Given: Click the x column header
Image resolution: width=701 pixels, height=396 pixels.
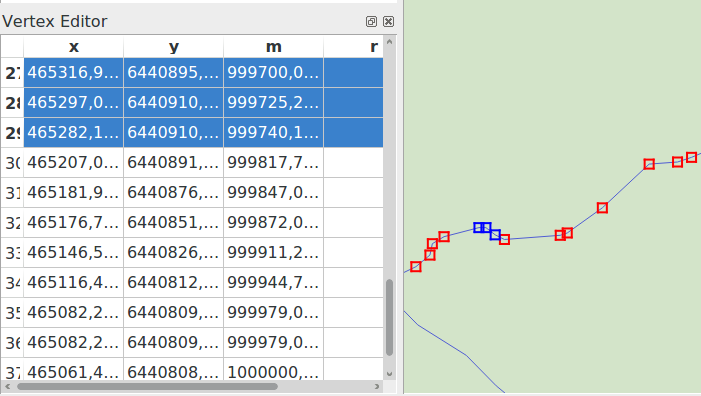Looking at the screenshot, I should pos(74,46).
